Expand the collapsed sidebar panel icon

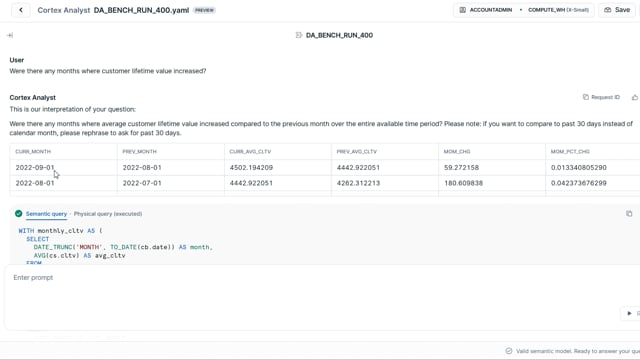[10, 36]
